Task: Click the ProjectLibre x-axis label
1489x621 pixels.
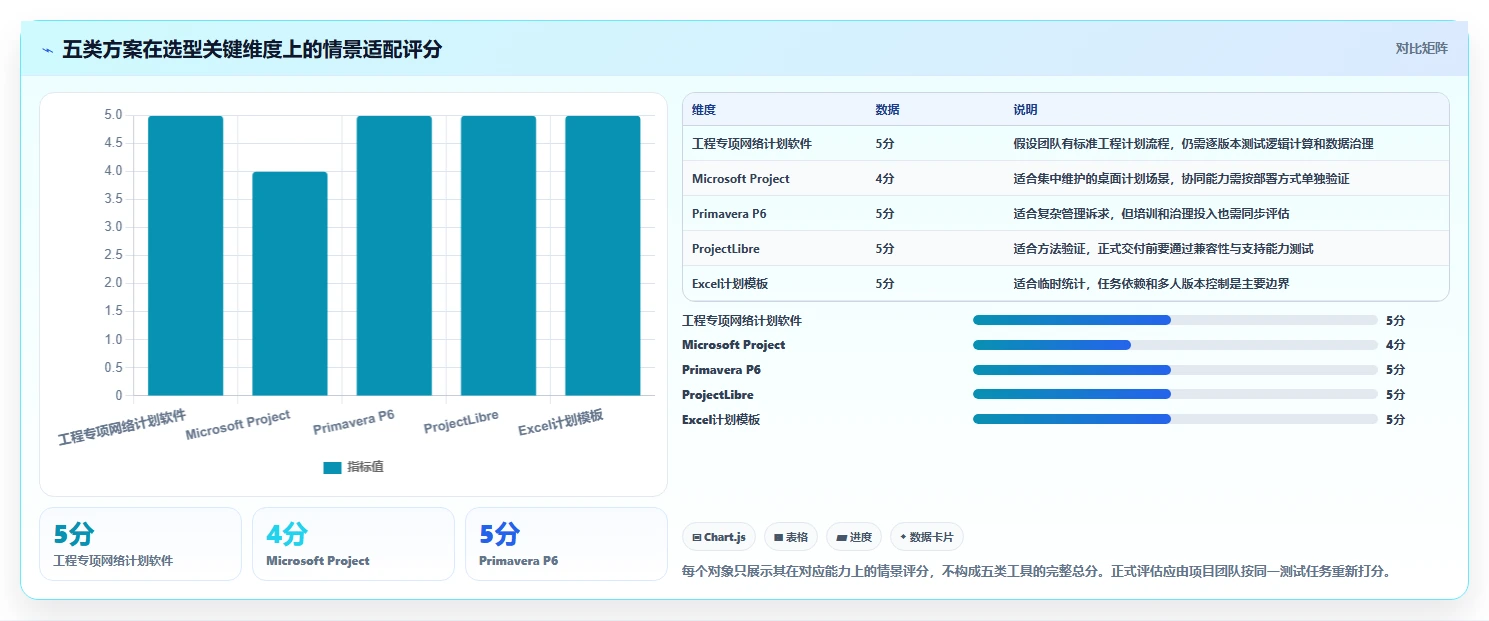Action: click(x=461, y=421)
